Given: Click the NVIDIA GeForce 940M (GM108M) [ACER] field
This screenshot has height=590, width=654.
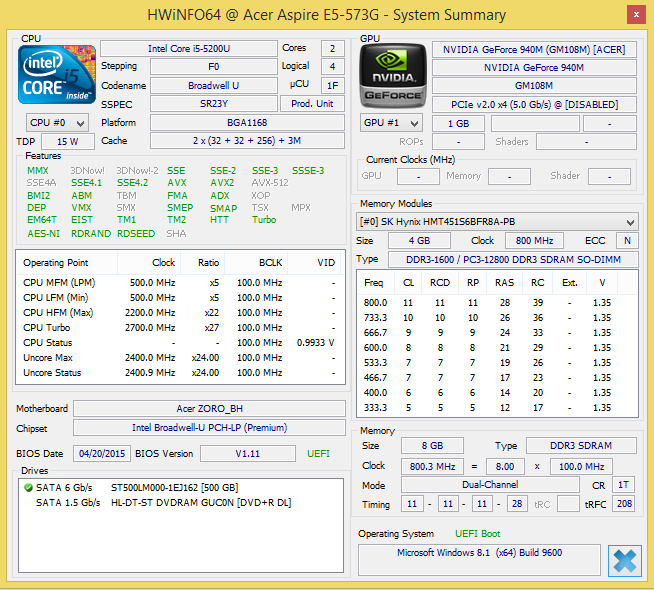Looking at the screenshot, I should [x=534, y=50].
